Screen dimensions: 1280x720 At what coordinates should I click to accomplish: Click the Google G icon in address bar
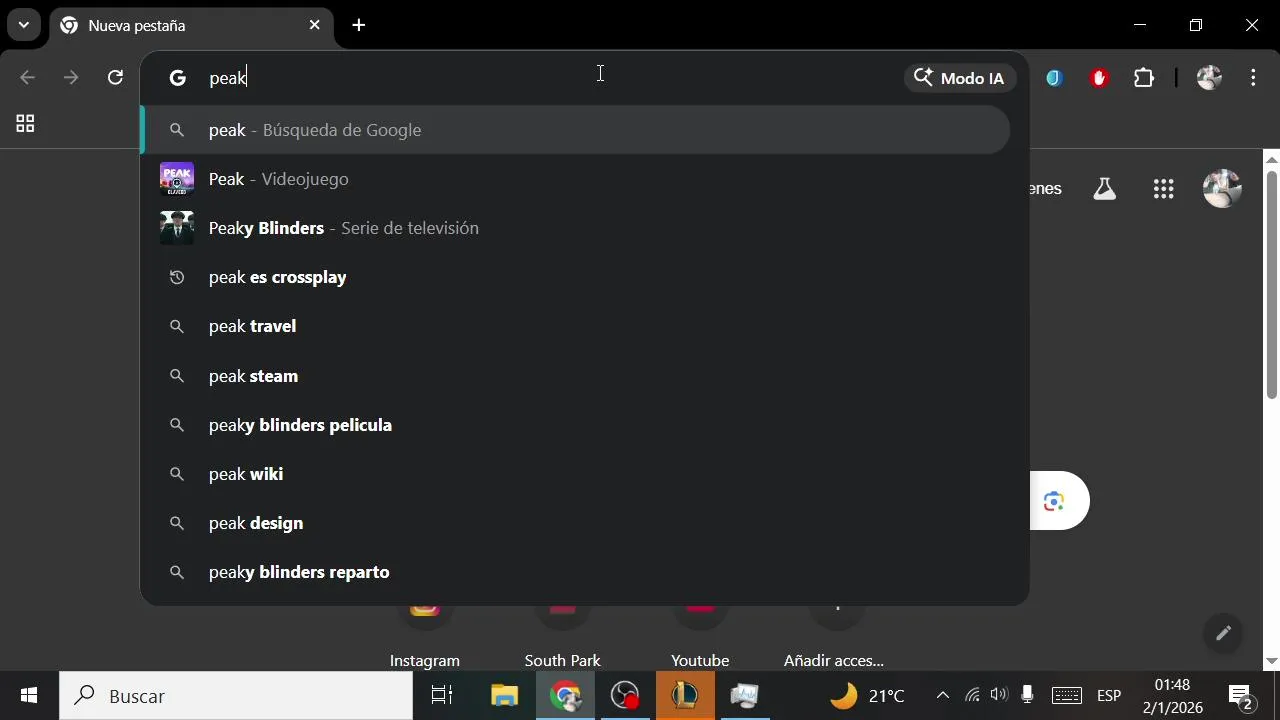tap(178, 78)
